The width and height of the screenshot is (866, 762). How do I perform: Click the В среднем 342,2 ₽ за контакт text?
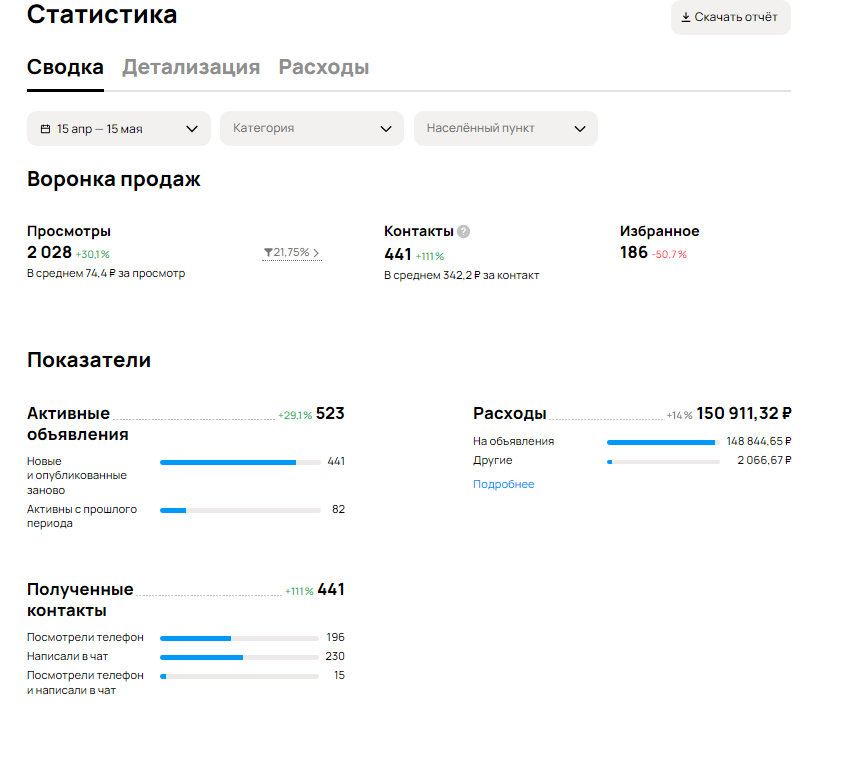(462, 276)
